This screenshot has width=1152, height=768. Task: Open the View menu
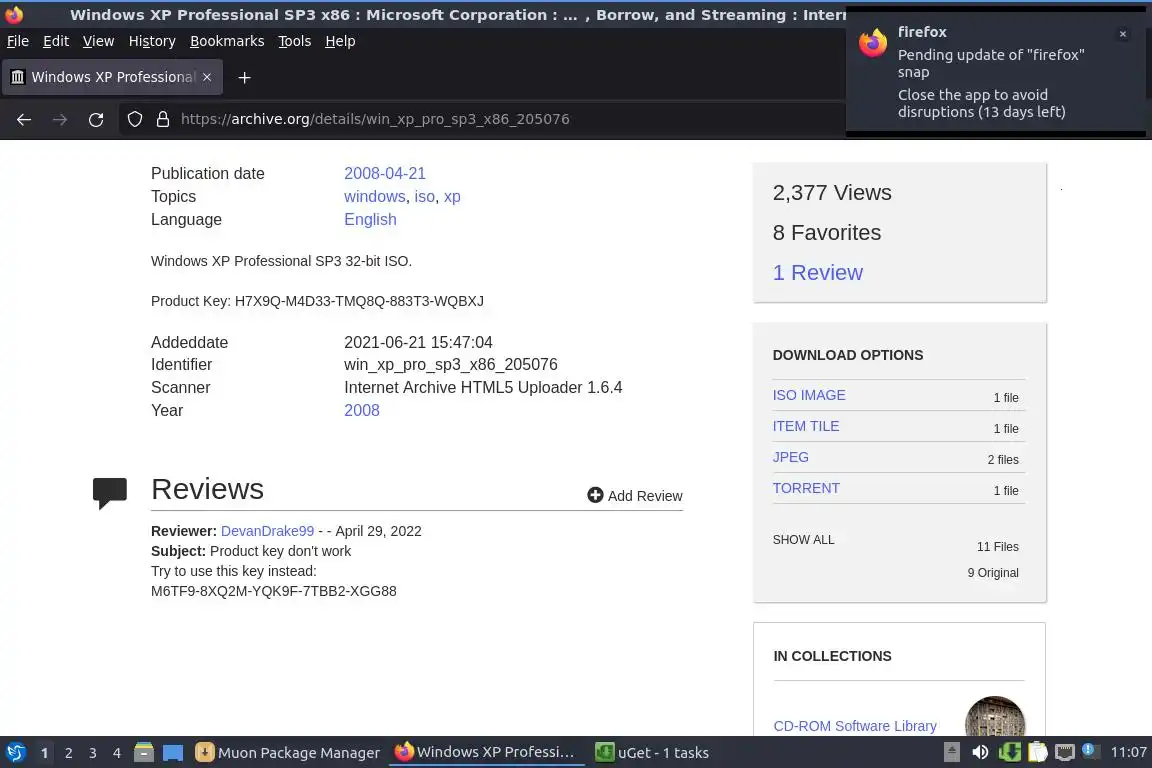pyautogui.click(x=98, y=41)
